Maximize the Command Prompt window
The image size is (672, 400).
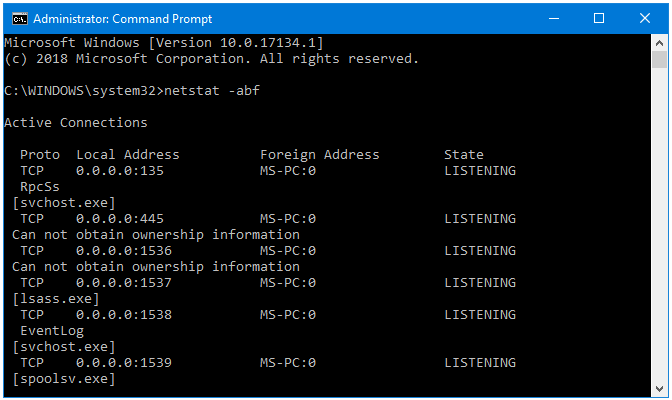coord(599,18)
